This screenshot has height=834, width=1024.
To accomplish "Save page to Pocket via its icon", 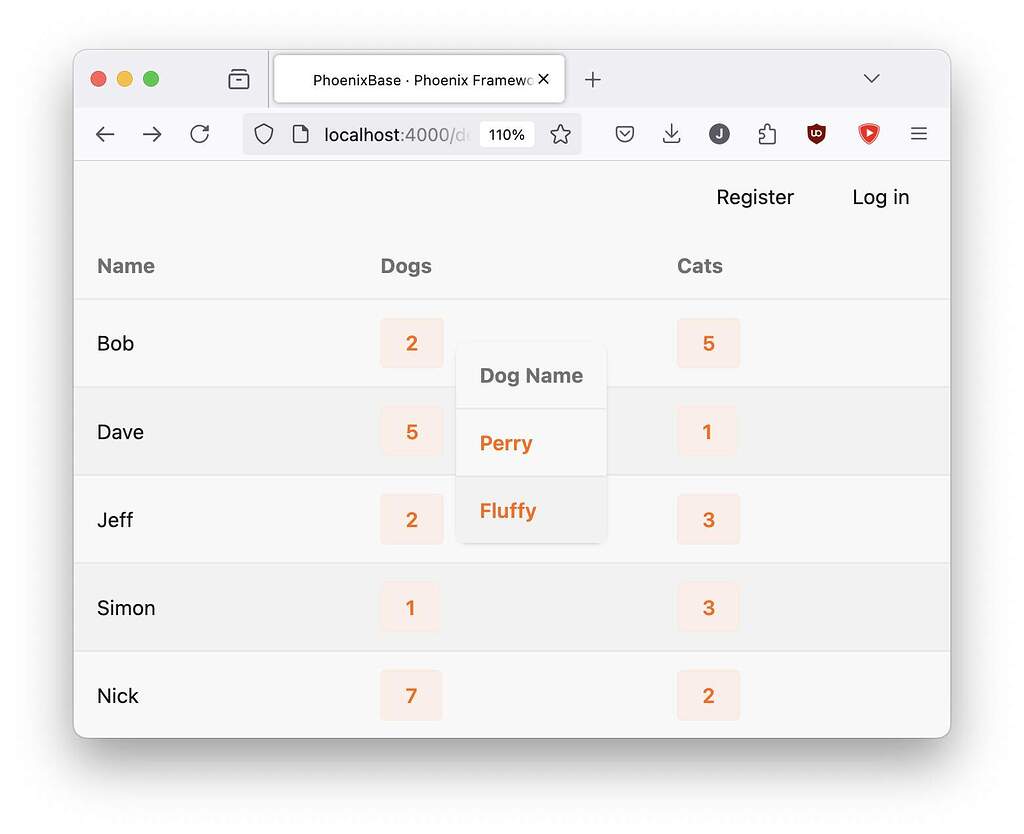I will coord(624,133).
